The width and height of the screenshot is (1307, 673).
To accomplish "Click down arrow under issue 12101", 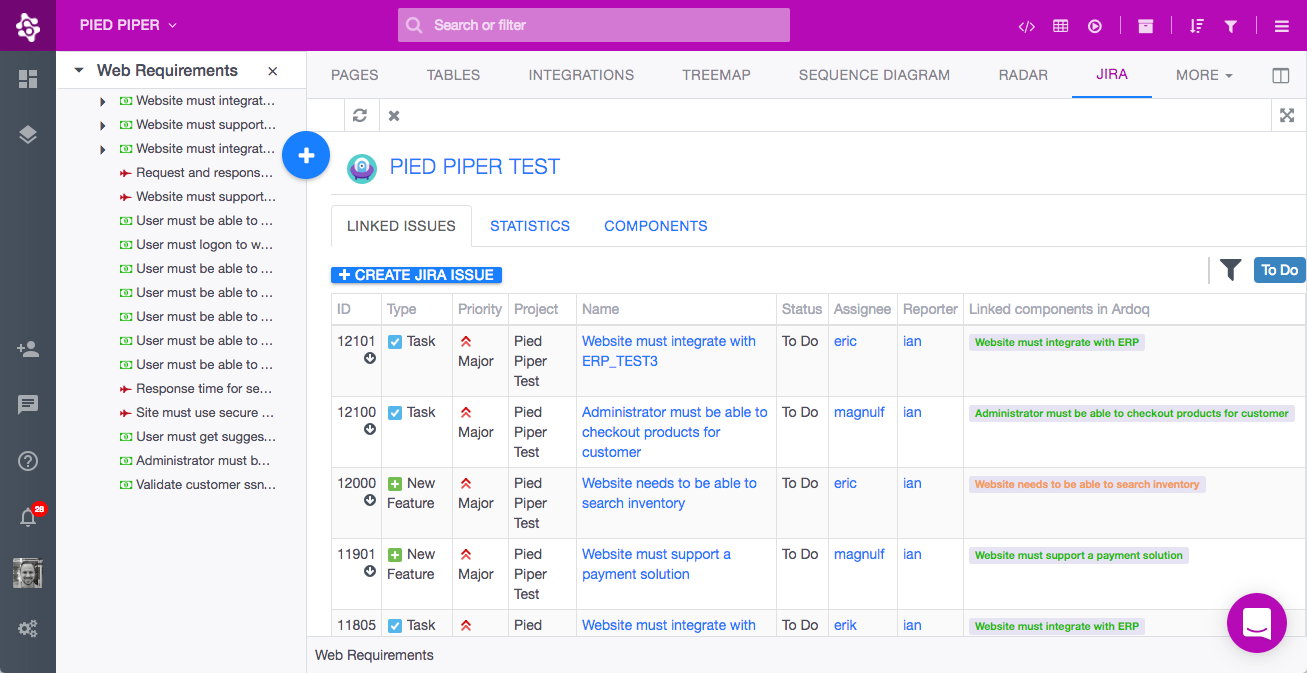I will pyautogui.click(x=370, y=358).
